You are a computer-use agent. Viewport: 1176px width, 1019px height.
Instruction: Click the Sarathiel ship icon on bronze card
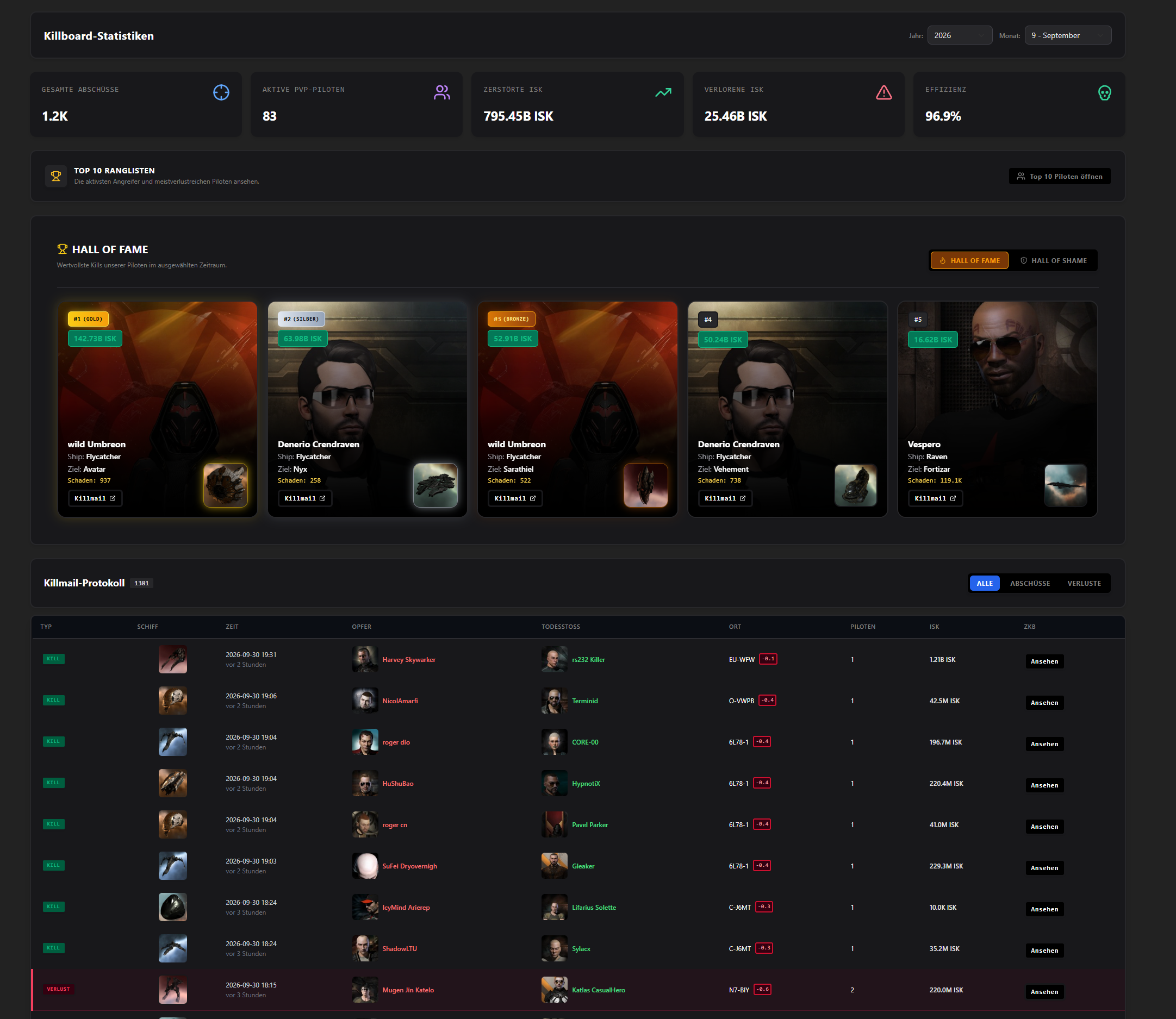(x=646, y=485)
